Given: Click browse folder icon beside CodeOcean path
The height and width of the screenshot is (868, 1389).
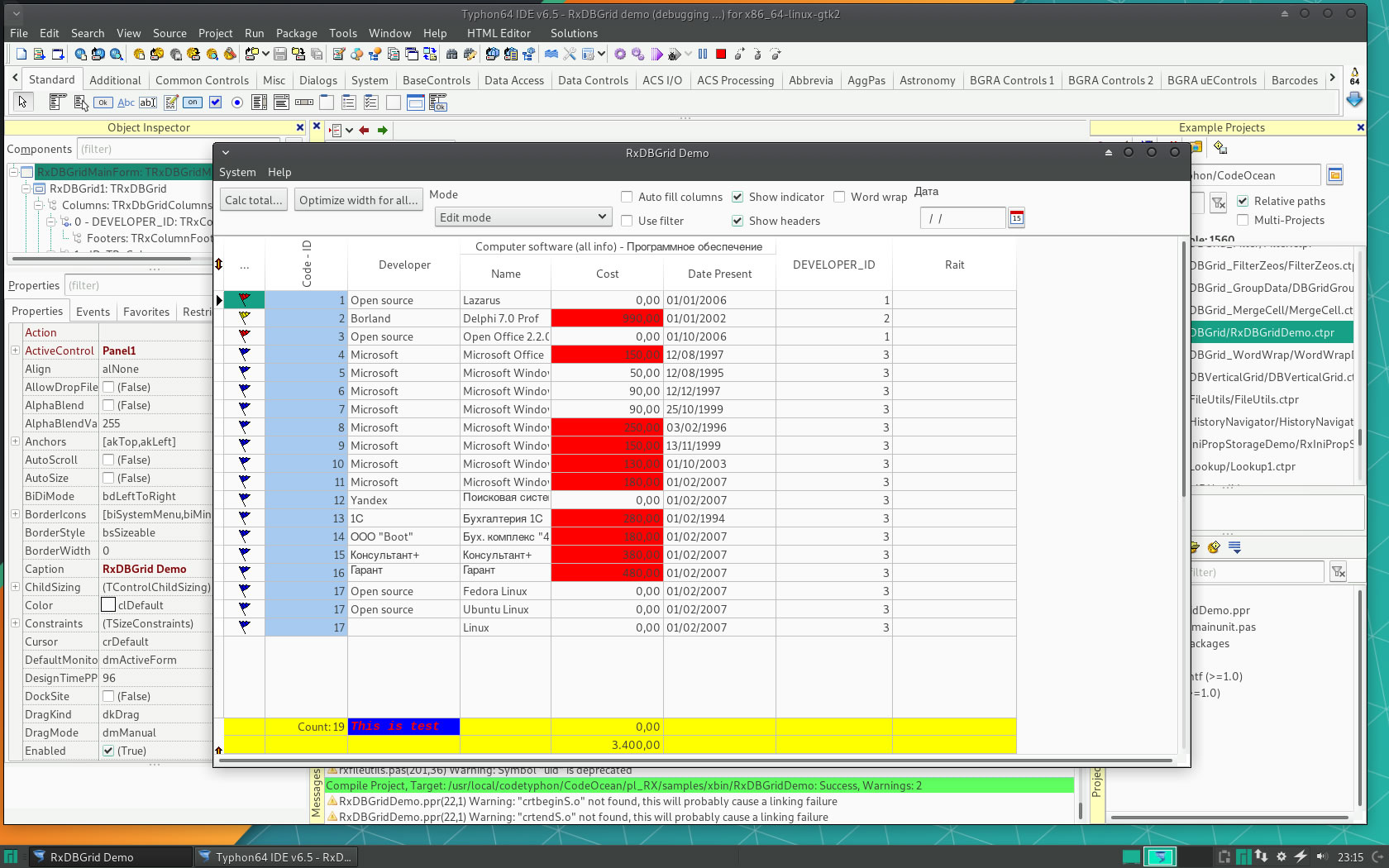Looking at the screenshot, I should coord(1334,174).
